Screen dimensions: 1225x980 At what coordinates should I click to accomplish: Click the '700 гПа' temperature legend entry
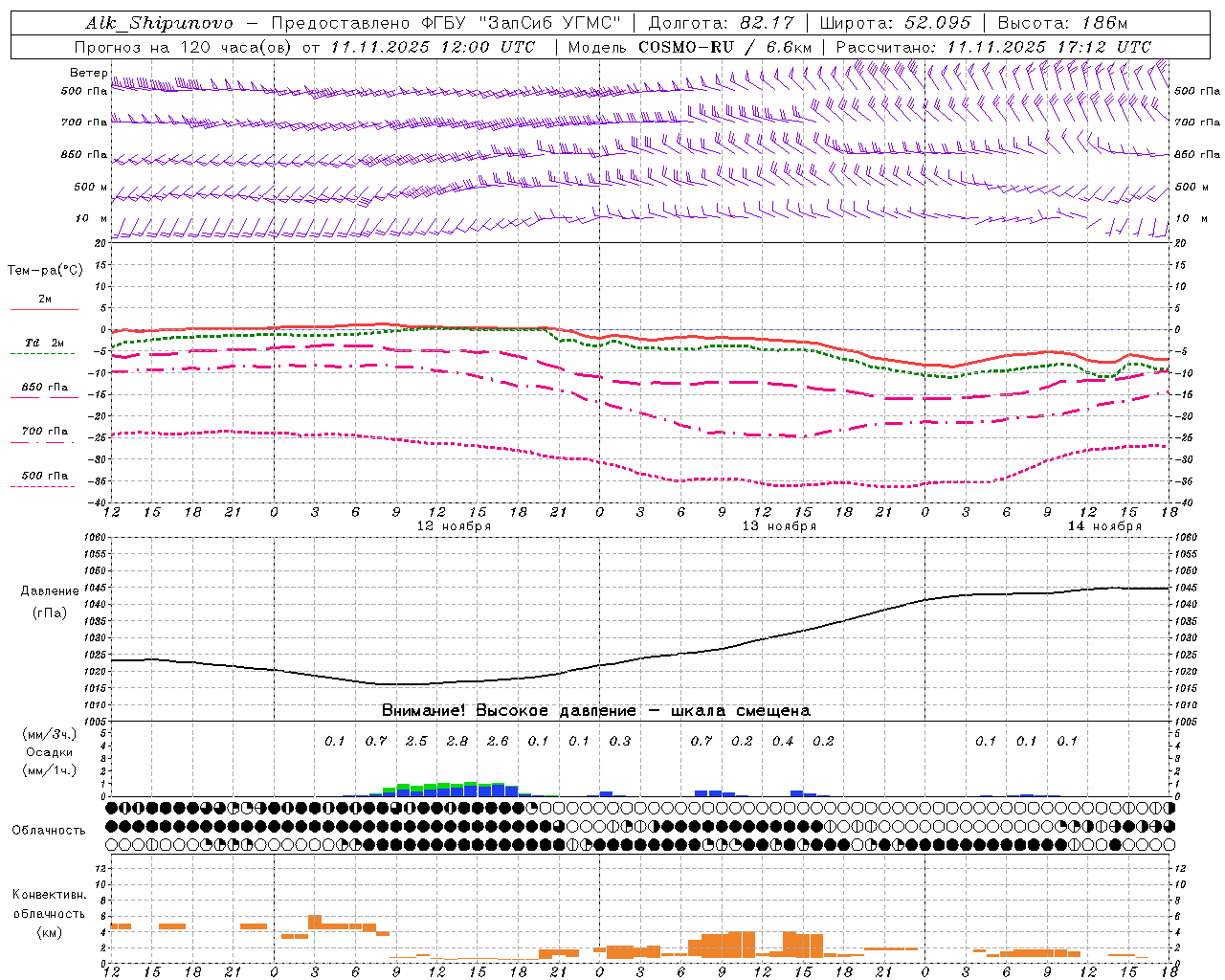pos(45,432)
